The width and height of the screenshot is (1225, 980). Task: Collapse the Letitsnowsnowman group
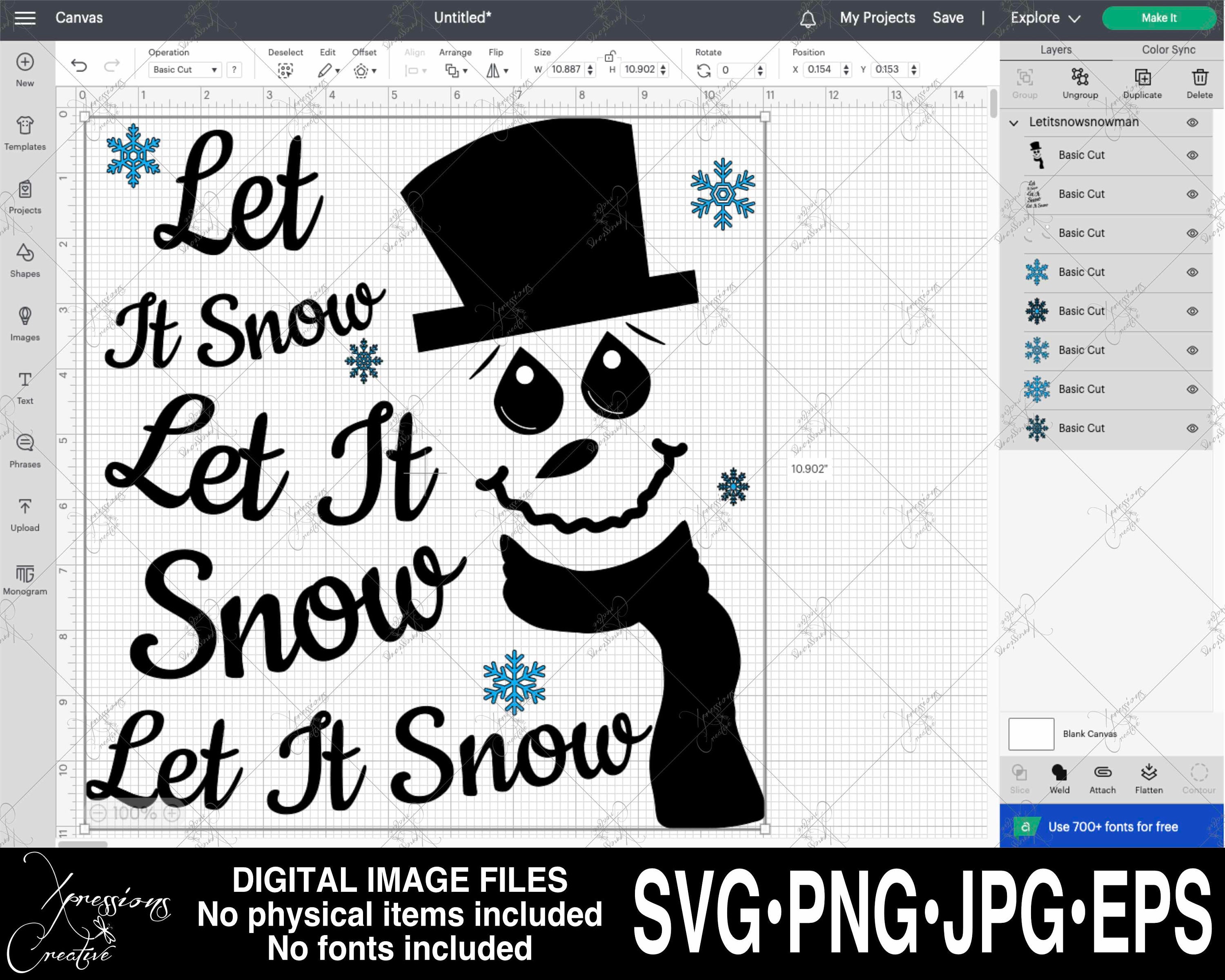tap(1015, 123)
